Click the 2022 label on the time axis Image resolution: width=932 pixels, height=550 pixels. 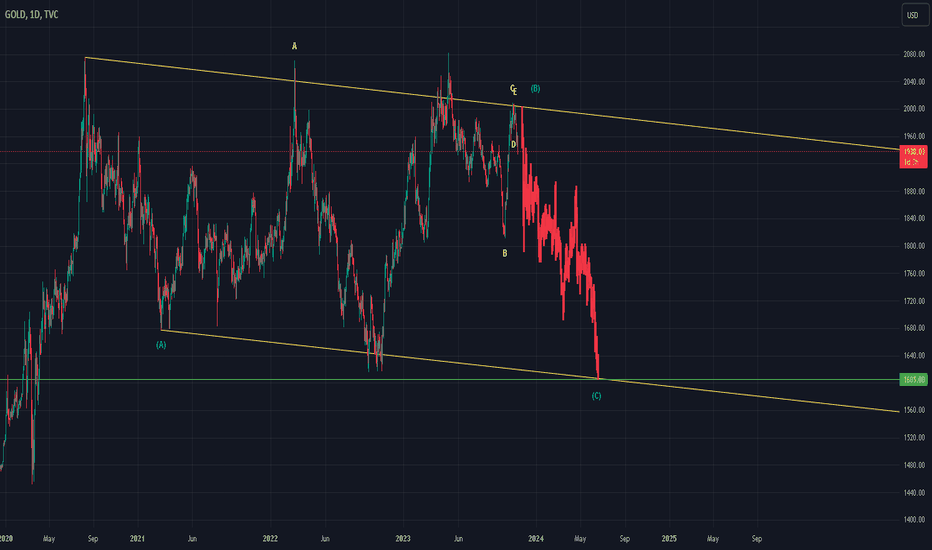270,539
